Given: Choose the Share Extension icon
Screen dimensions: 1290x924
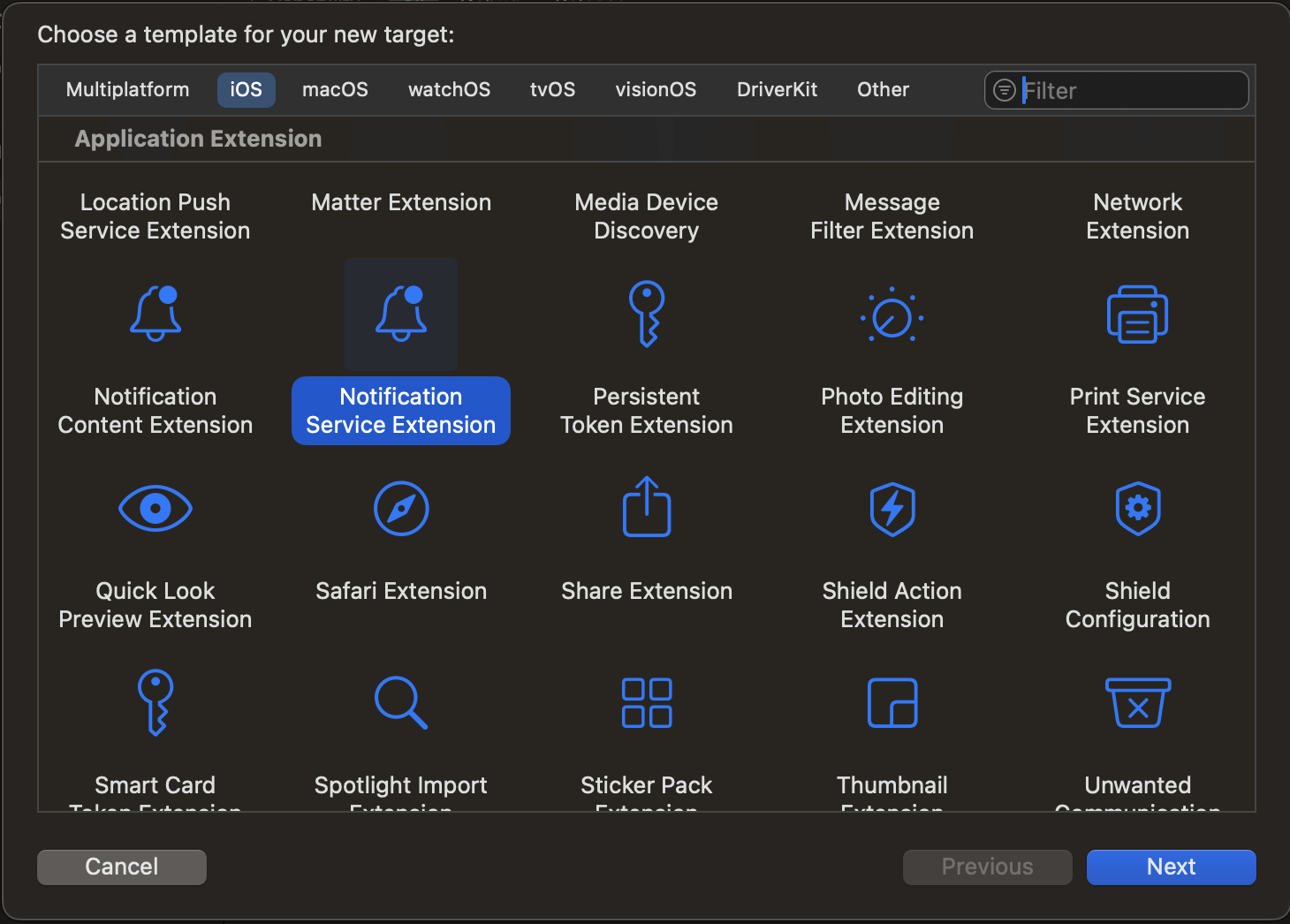Looking at the screenshot, I should click(x=647, y=507).
